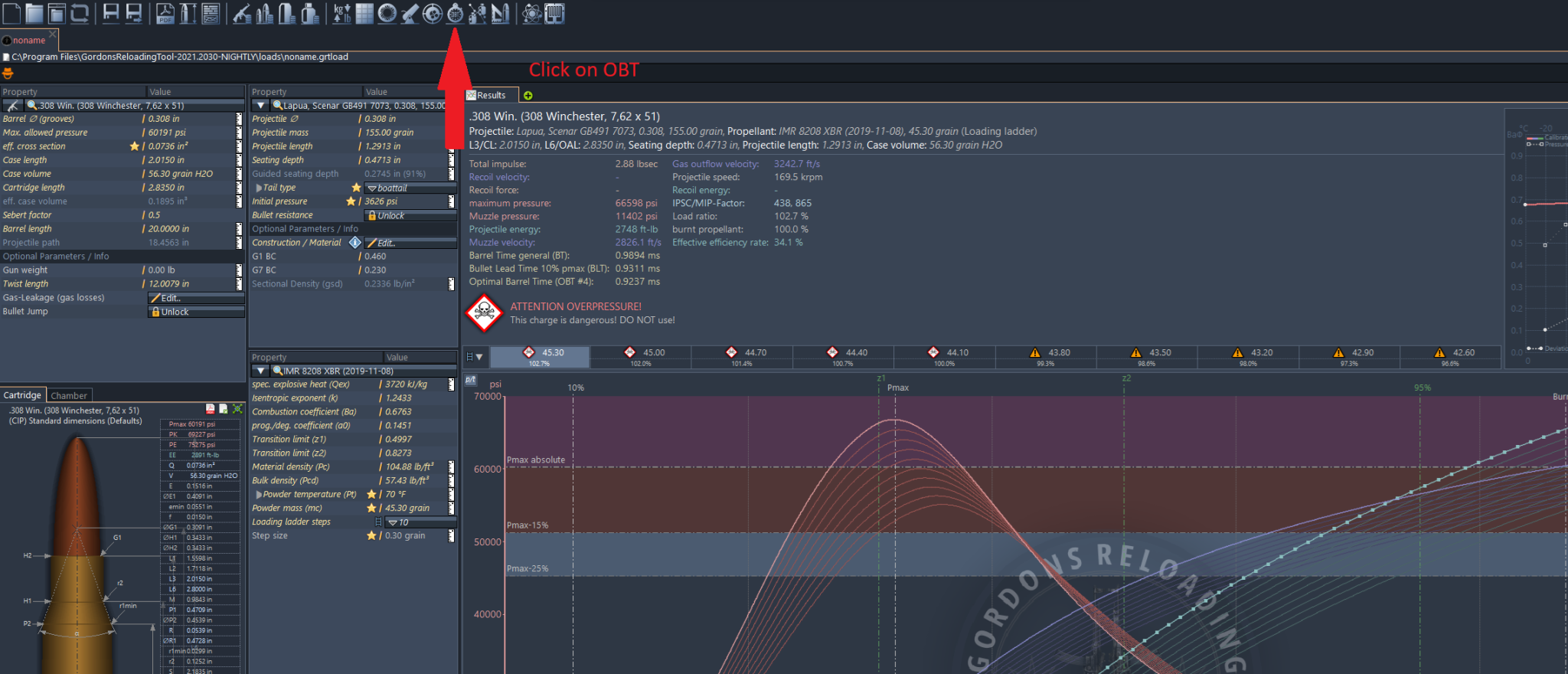The height and width of the screenshot is (674, 1568).
Task: Open load file folder icon
Action: (x=34, y=13)
